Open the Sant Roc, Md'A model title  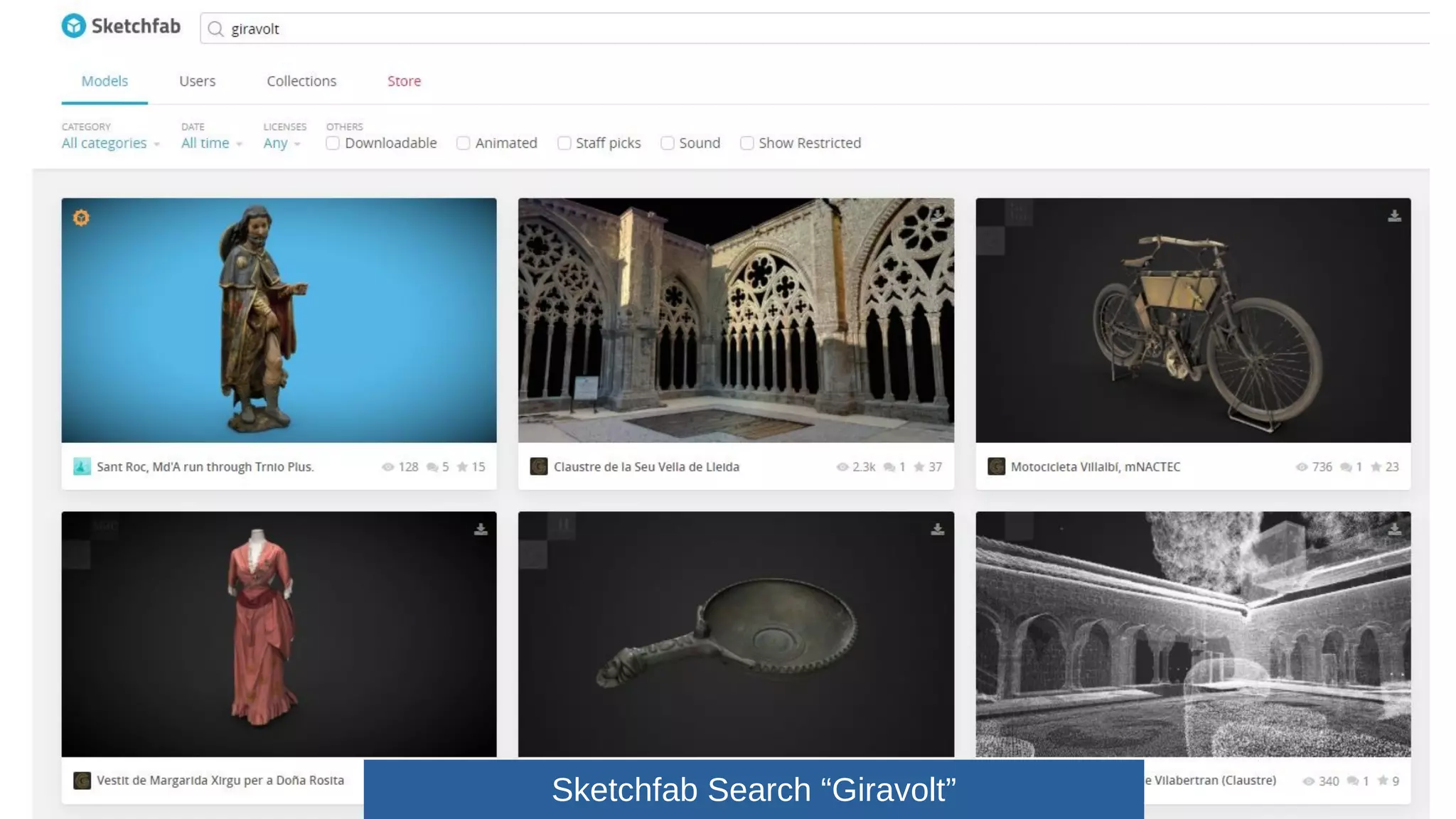click(205, 467)
